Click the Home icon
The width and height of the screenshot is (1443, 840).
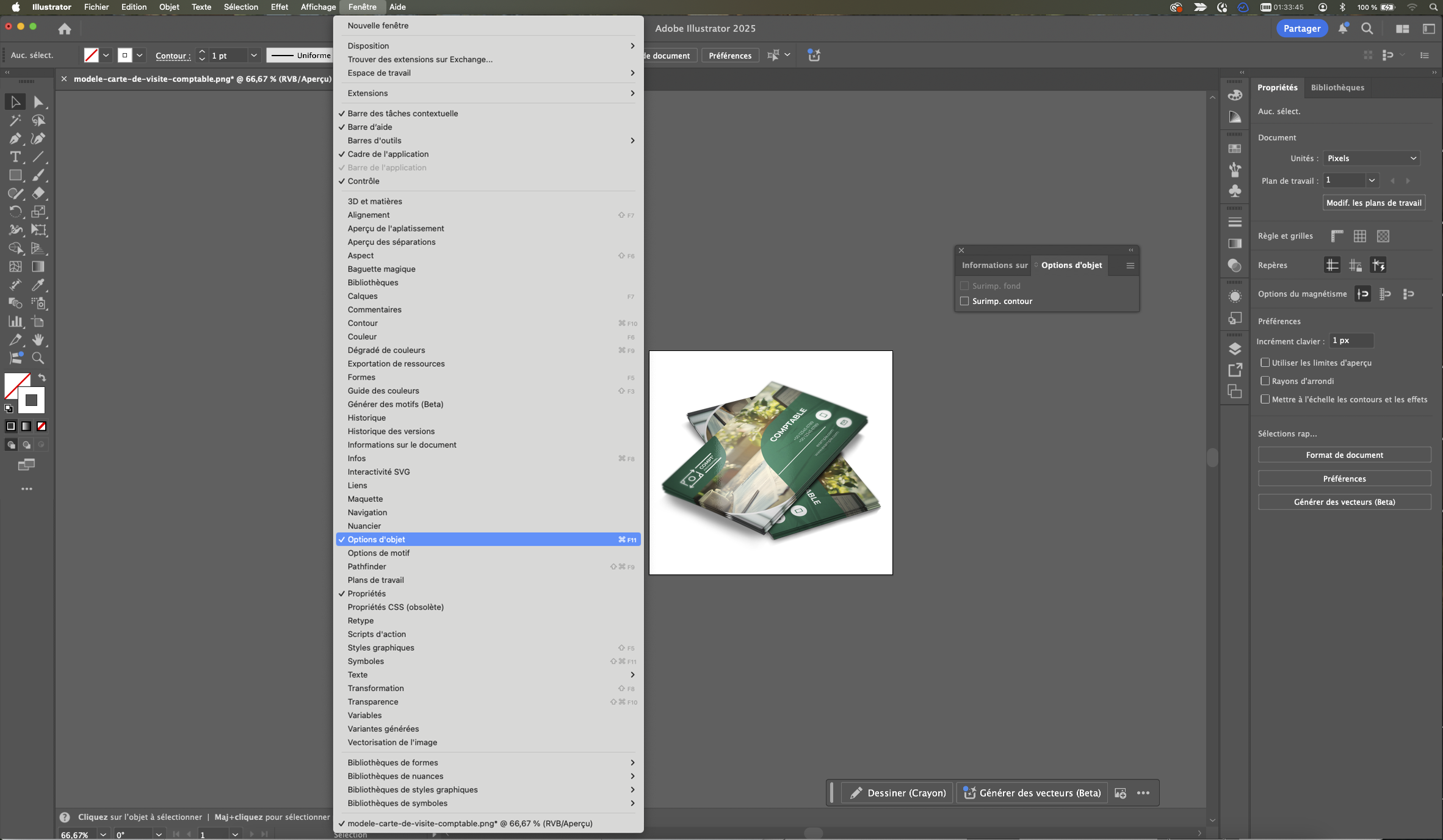[x=65, y=29]
